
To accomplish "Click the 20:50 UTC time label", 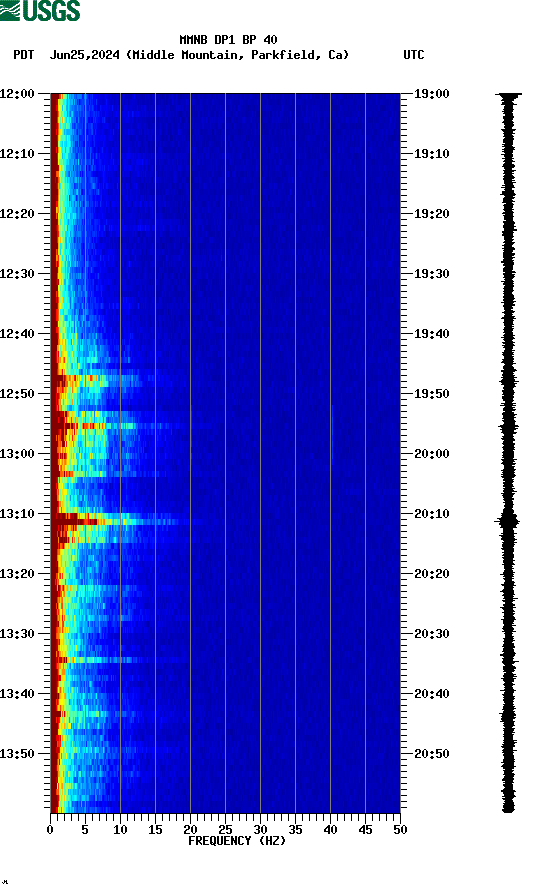I will point(432,754).
